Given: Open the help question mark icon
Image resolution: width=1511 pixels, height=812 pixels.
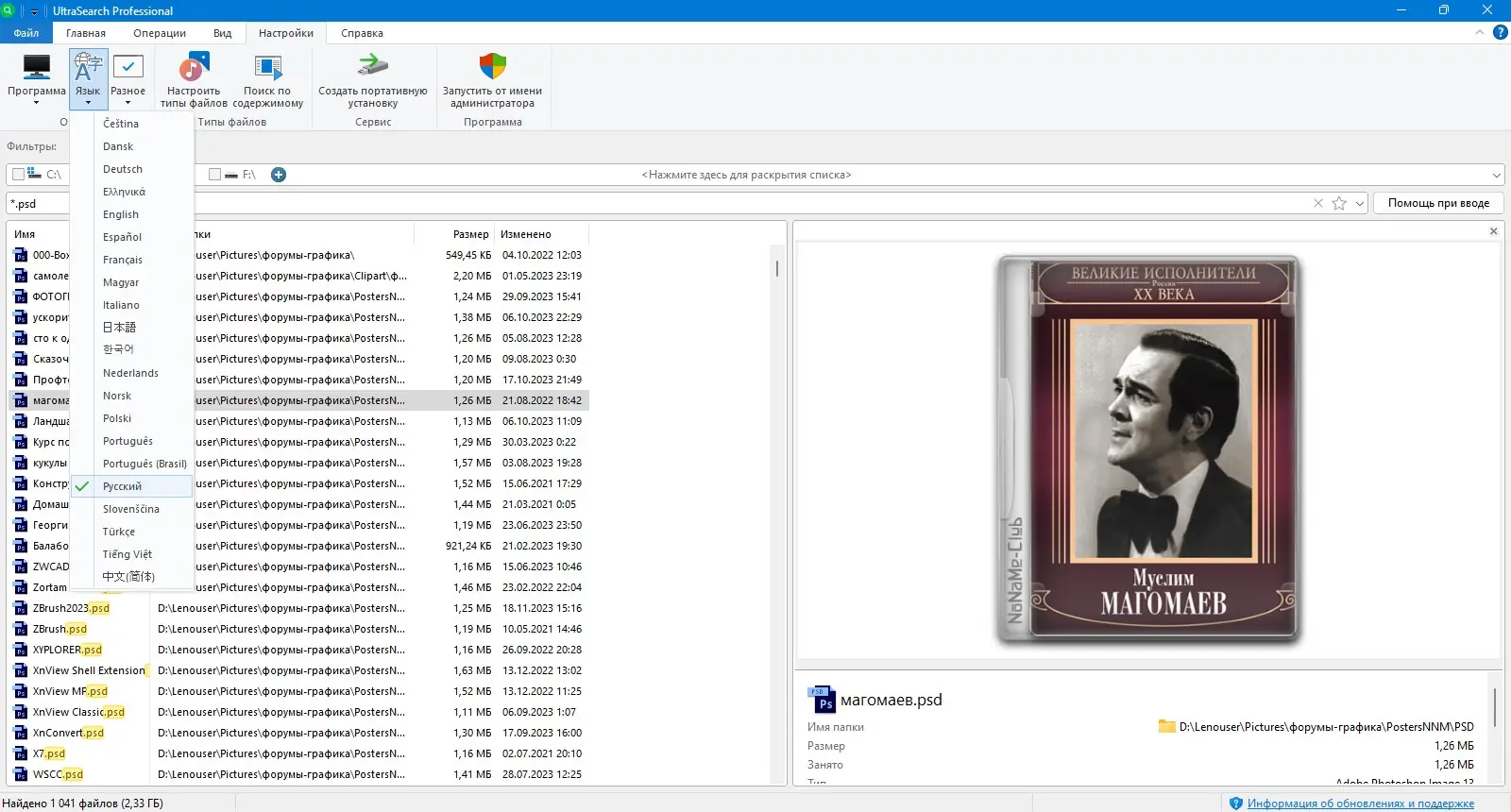Looking at the screenshot, I should [x=1500, y=33].
